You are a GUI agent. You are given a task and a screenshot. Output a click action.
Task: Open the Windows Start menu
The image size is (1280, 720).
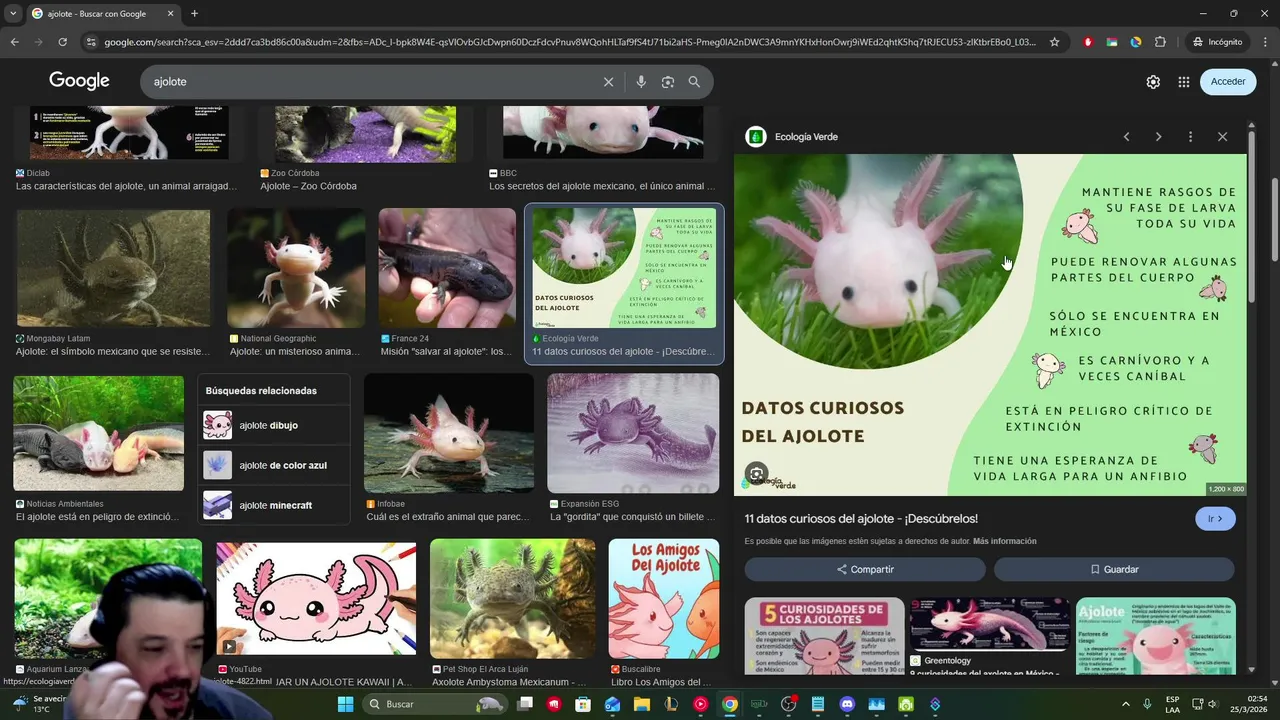pyautogui.click(x=345, y=704)
